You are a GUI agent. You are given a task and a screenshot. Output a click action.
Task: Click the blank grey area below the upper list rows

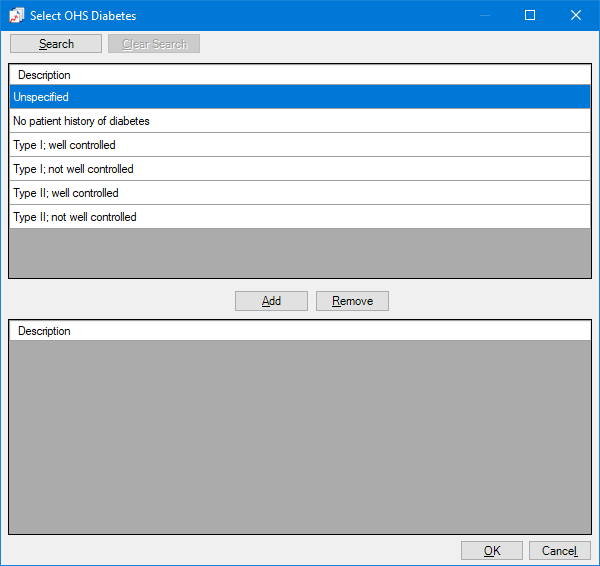(299, 252)
